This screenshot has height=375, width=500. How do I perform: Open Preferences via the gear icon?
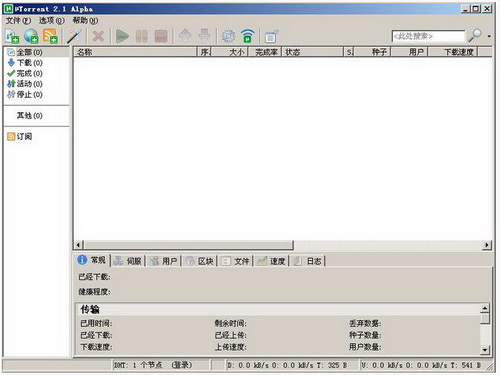(228, 36)
